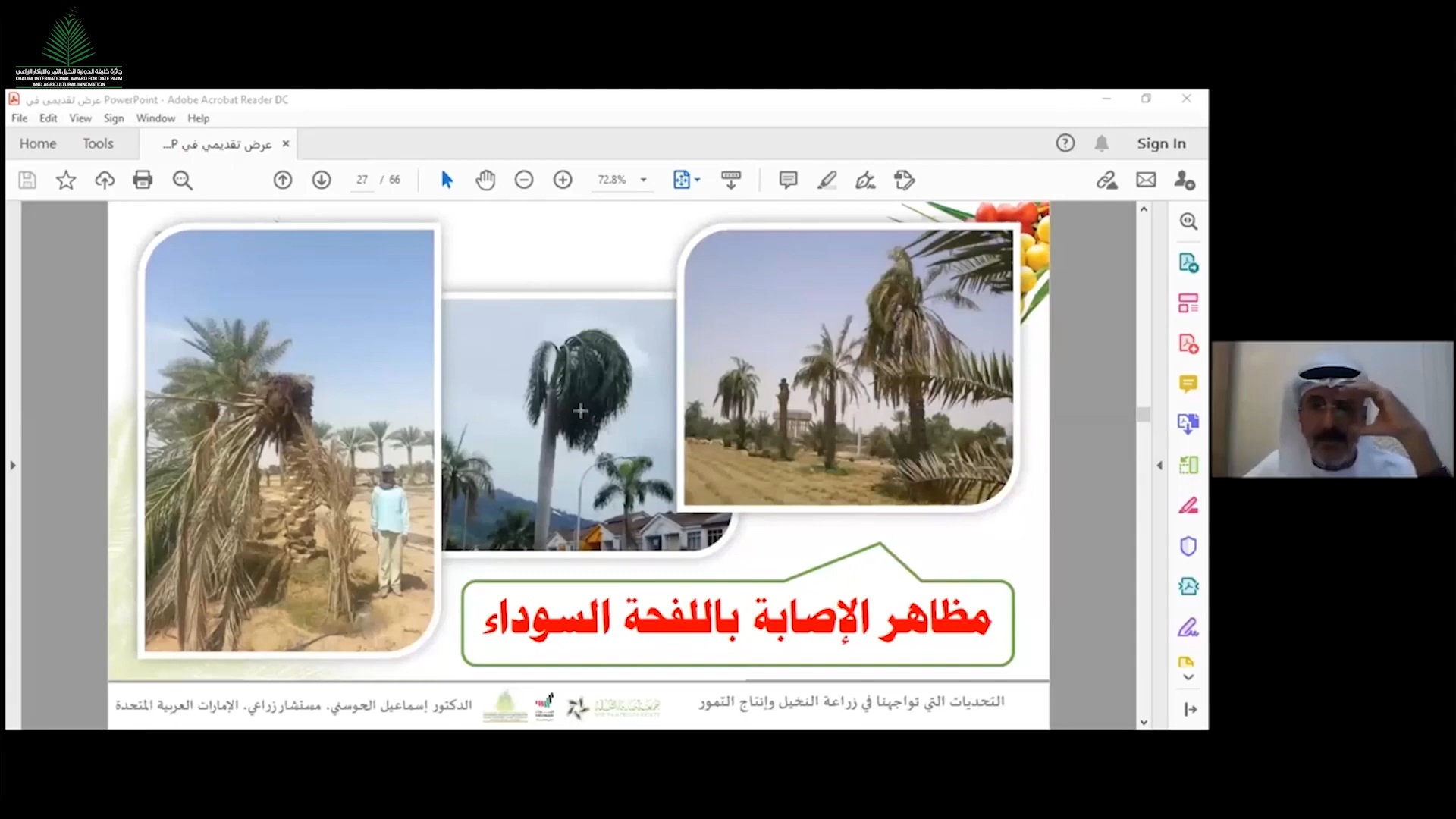1456x819 pixels.
Task: Open Combine Files tool in right pane
Action: point(1188,424)
